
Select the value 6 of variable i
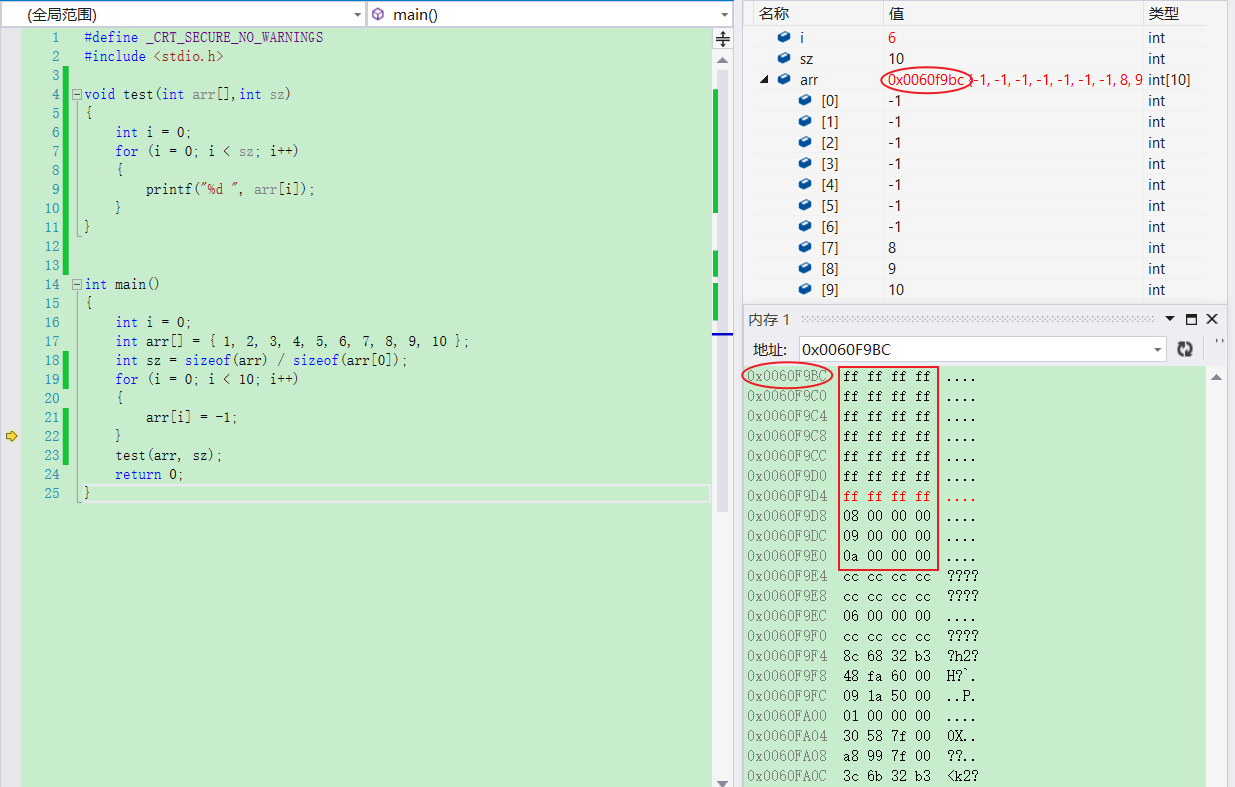click(892, 37)
